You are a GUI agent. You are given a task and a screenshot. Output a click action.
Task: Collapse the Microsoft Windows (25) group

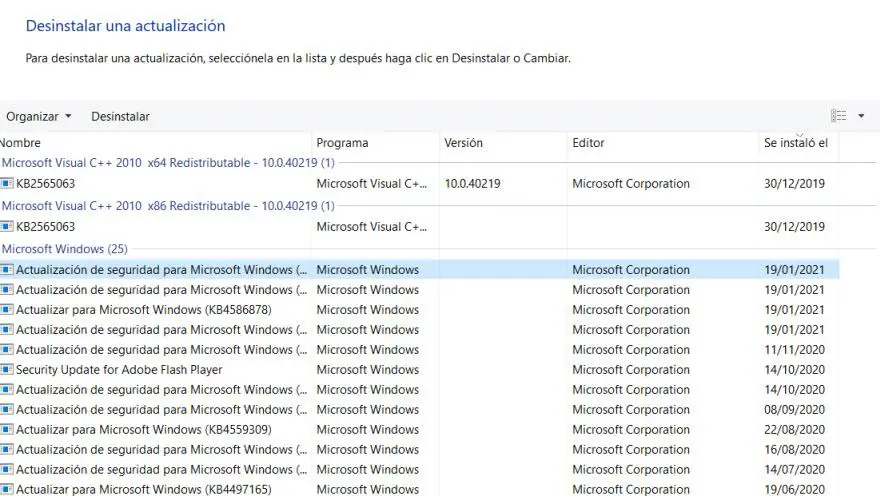pyautogui.click(x=65, y=248)
